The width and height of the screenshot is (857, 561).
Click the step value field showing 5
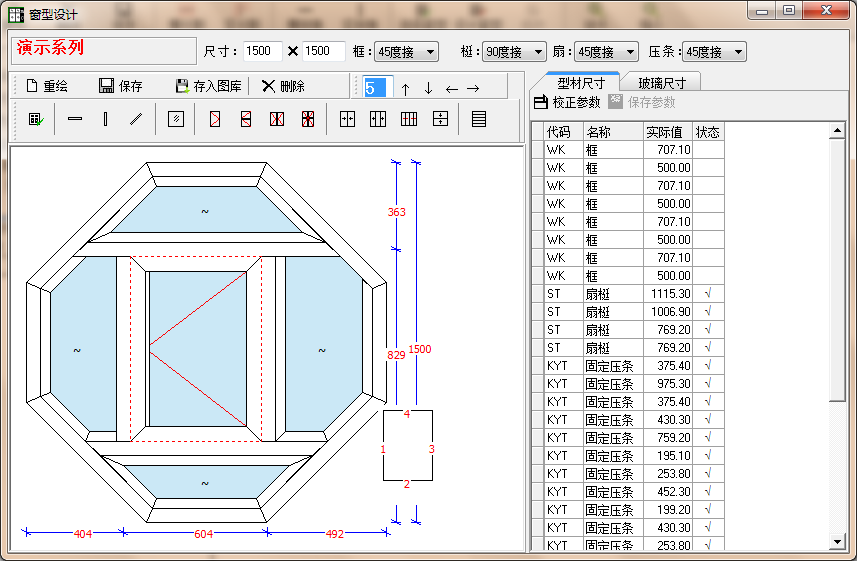[x=378, y=87]
